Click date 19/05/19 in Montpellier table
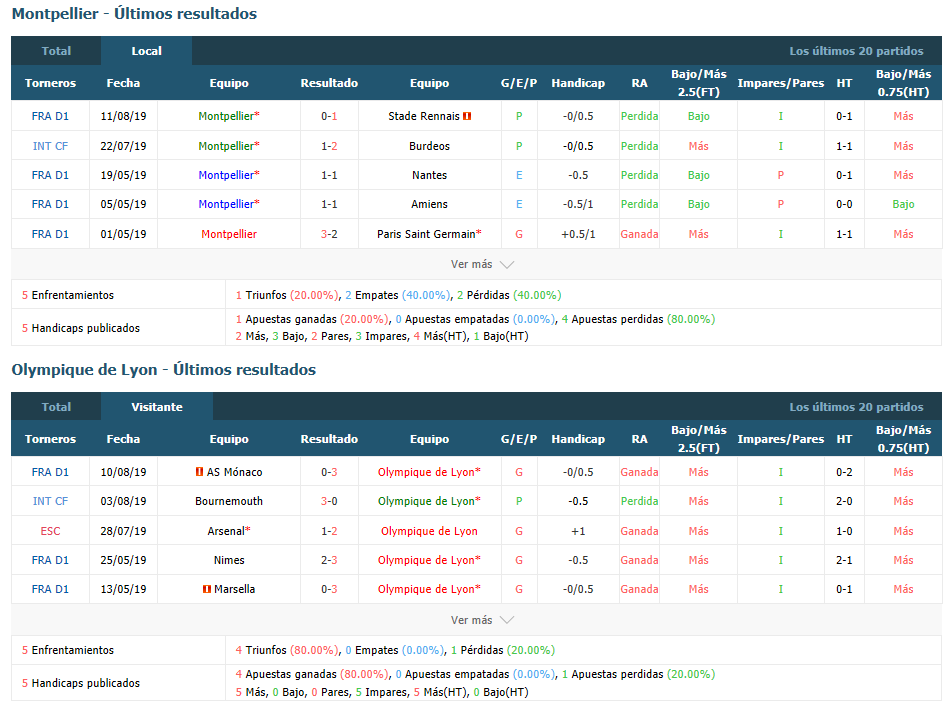The height and width of the screenshot is (708, 952). (123, 175)
